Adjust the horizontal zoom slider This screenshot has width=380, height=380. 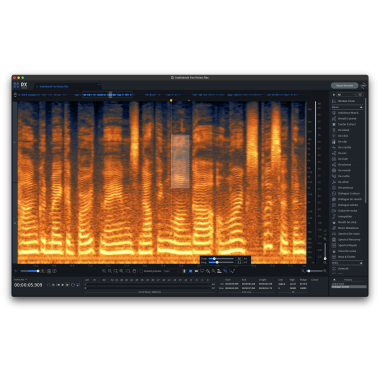tap(314, 271)
